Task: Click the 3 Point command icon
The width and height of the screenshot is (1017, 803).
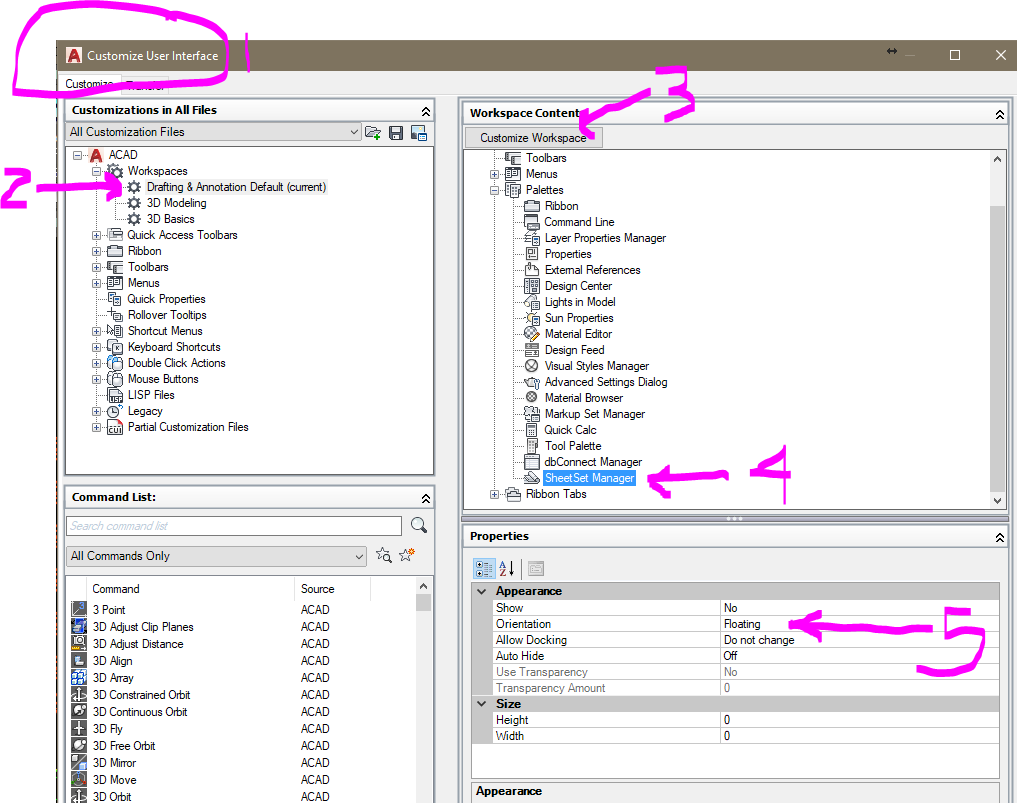Action: pyautogui.click(x=79, y=609)
